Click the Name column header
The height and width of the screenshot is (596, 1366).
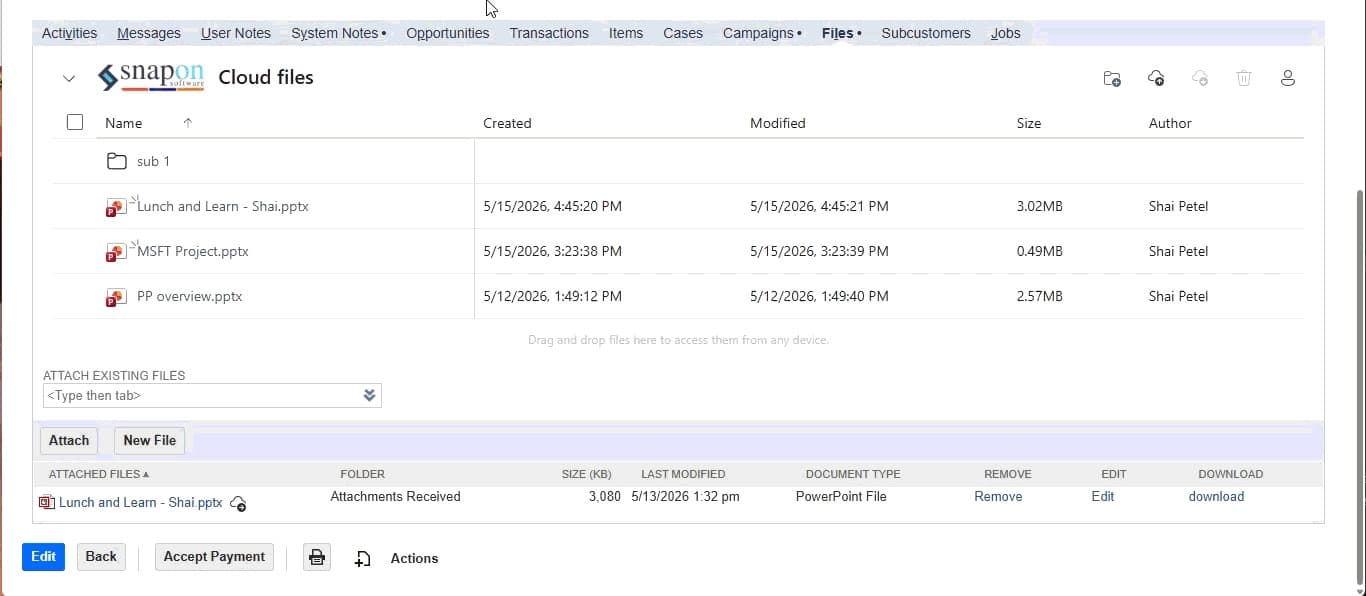(124, 123)
